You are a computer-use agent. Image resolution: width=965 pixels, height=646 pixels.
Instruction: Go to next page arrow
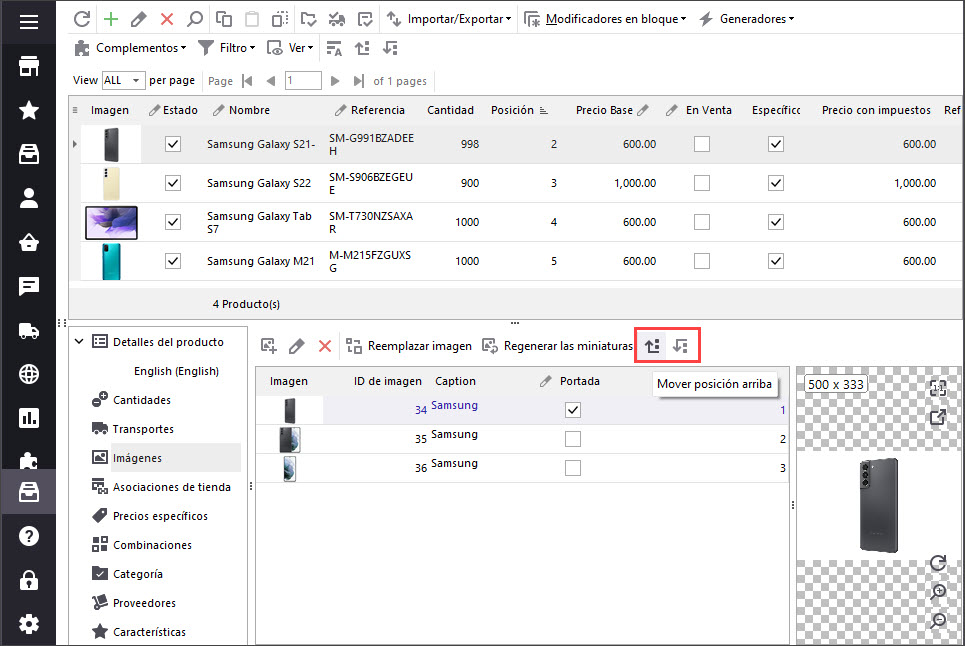point(335,81)
